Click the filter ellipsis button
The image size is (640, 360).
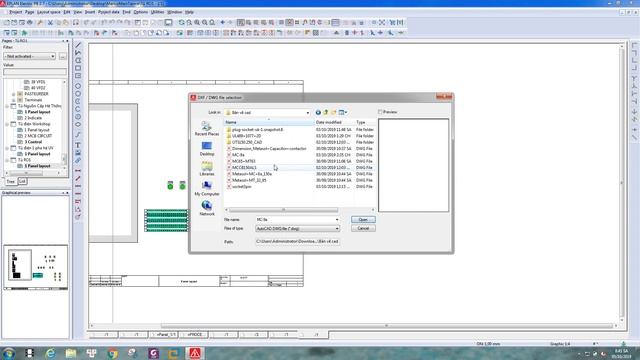(x=62, y=56)
